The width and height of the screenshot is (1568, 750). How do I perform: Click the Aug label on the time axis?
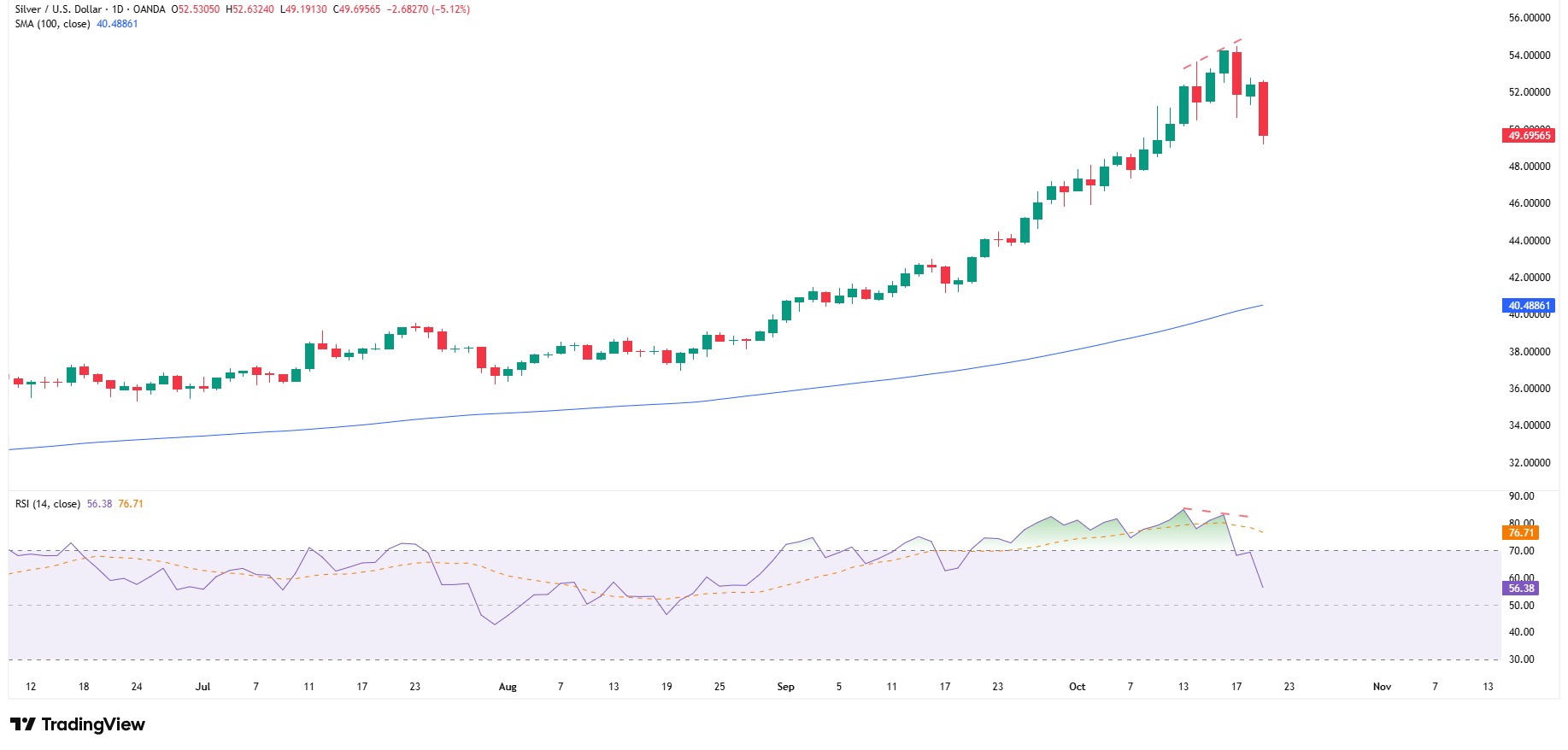tap(508, 687)
